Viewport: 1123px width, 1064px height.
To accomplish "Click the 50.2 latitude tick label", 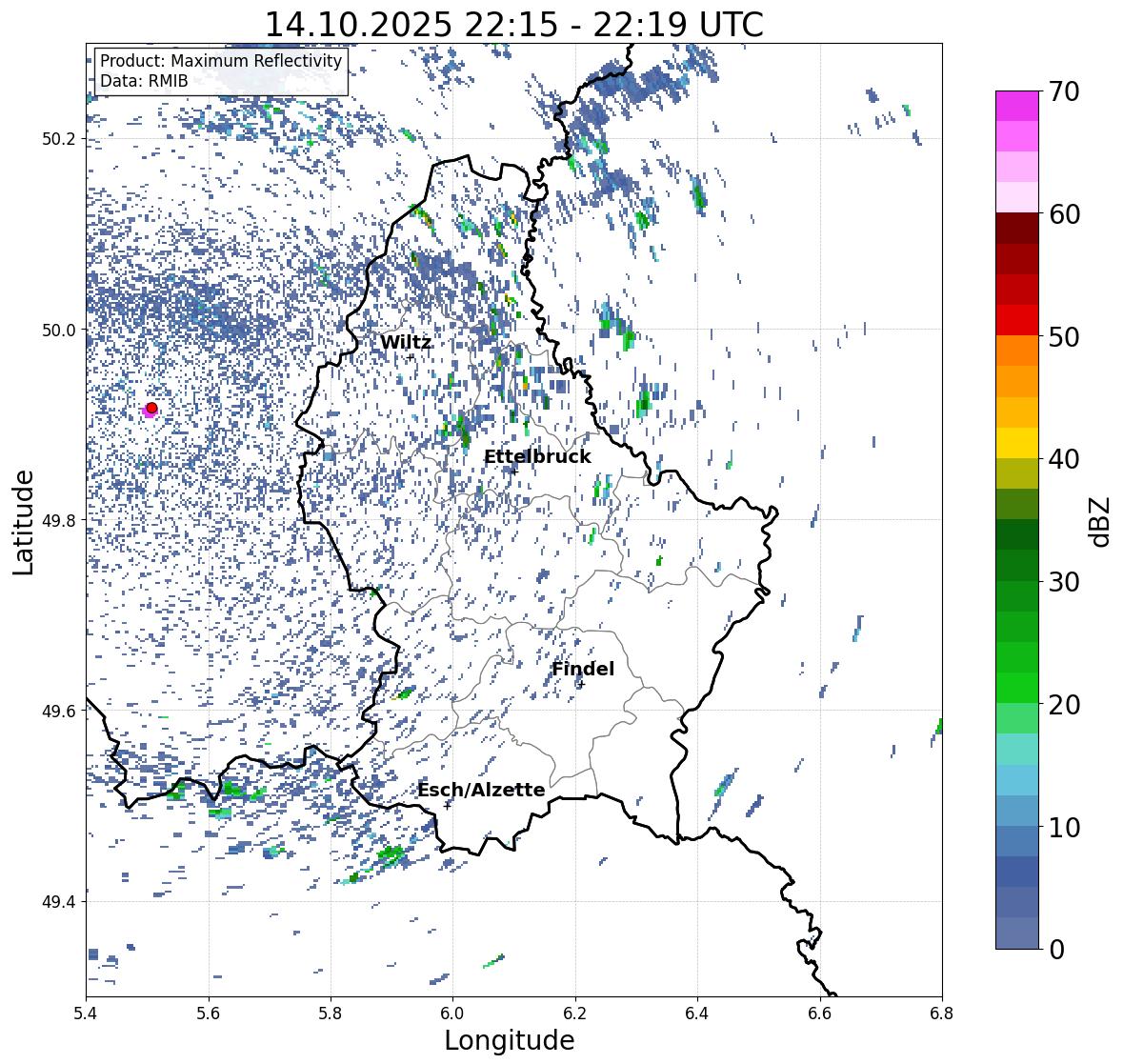I will click(57, 139).
